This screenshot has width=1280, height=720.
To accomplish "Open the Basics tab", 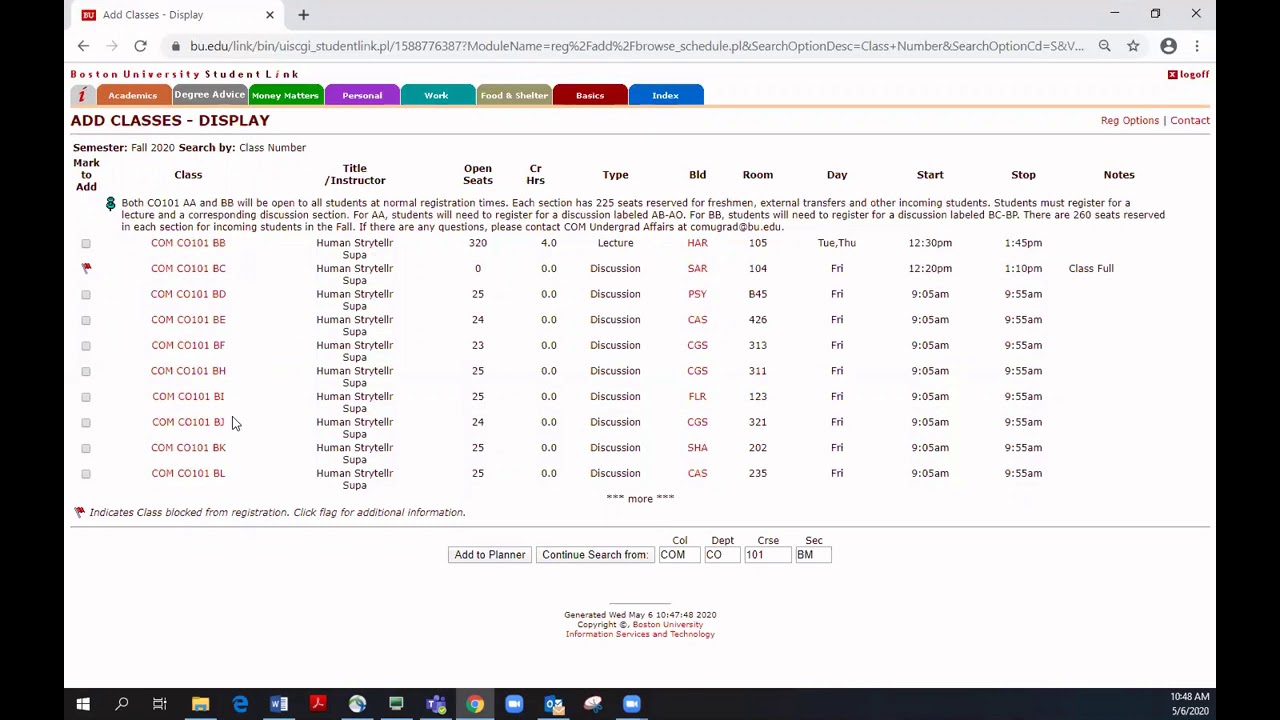I will (x=590, y=96).
